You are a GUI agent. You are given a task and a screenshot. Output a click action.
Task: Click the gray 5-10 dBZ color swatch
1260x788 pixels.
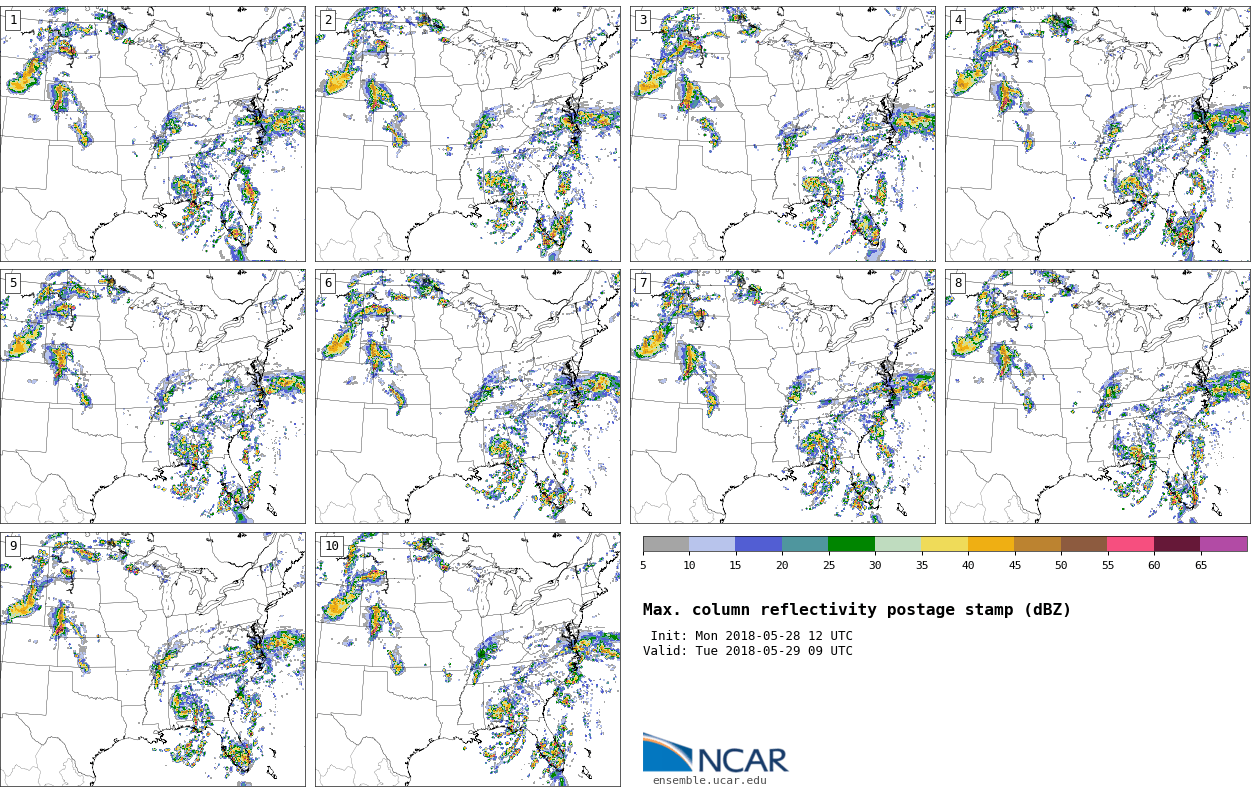pos(666,544)
